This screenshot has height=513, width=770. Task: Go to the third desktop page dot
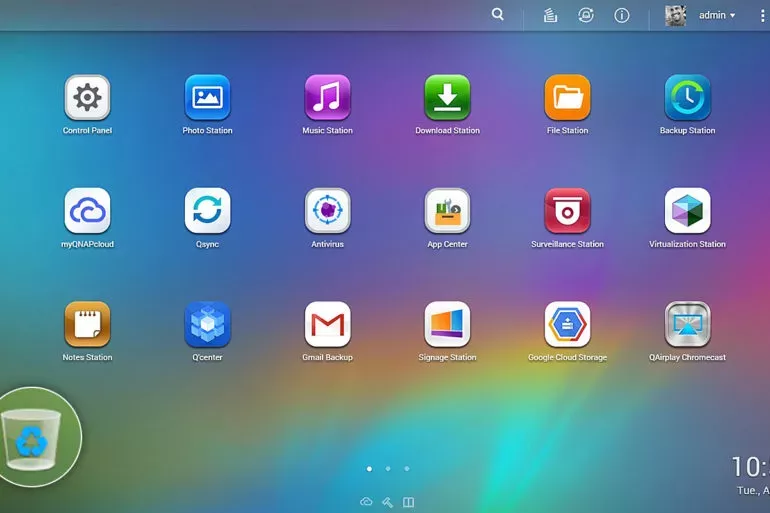click(406, 468)
